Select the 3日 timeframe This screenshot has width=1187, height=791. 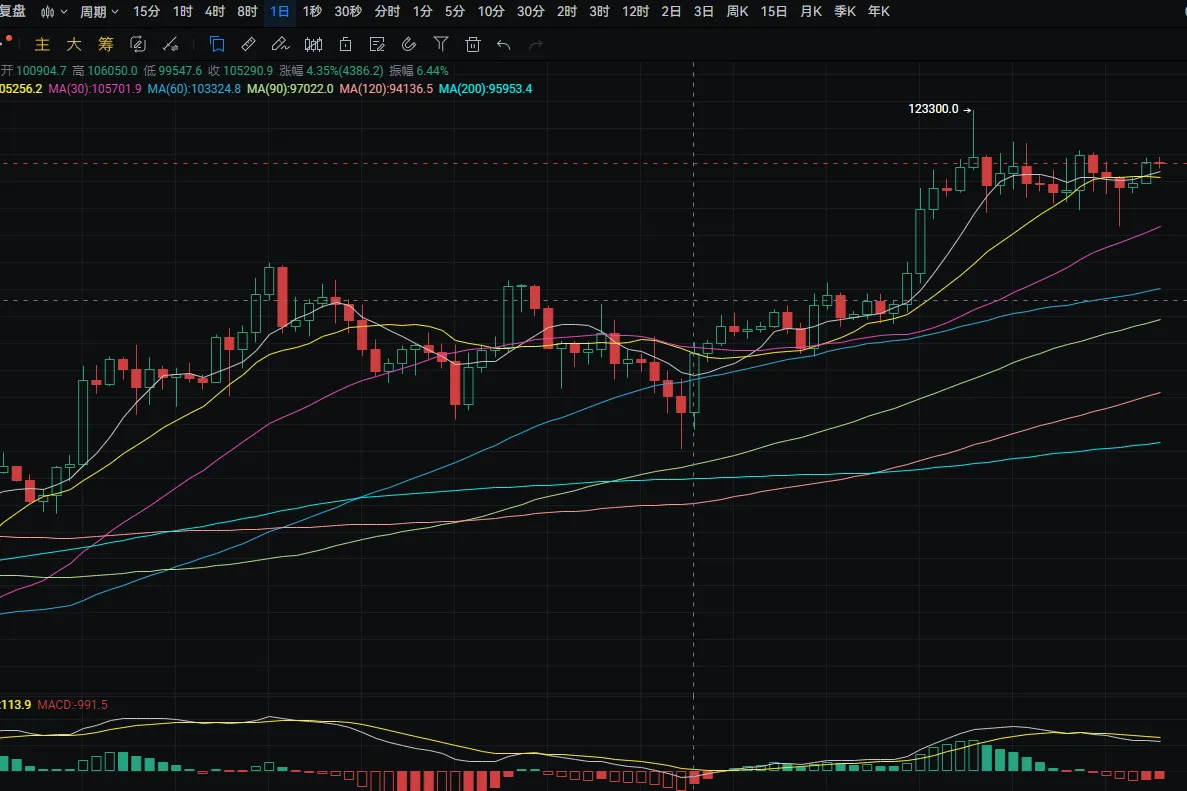(703, 11)
